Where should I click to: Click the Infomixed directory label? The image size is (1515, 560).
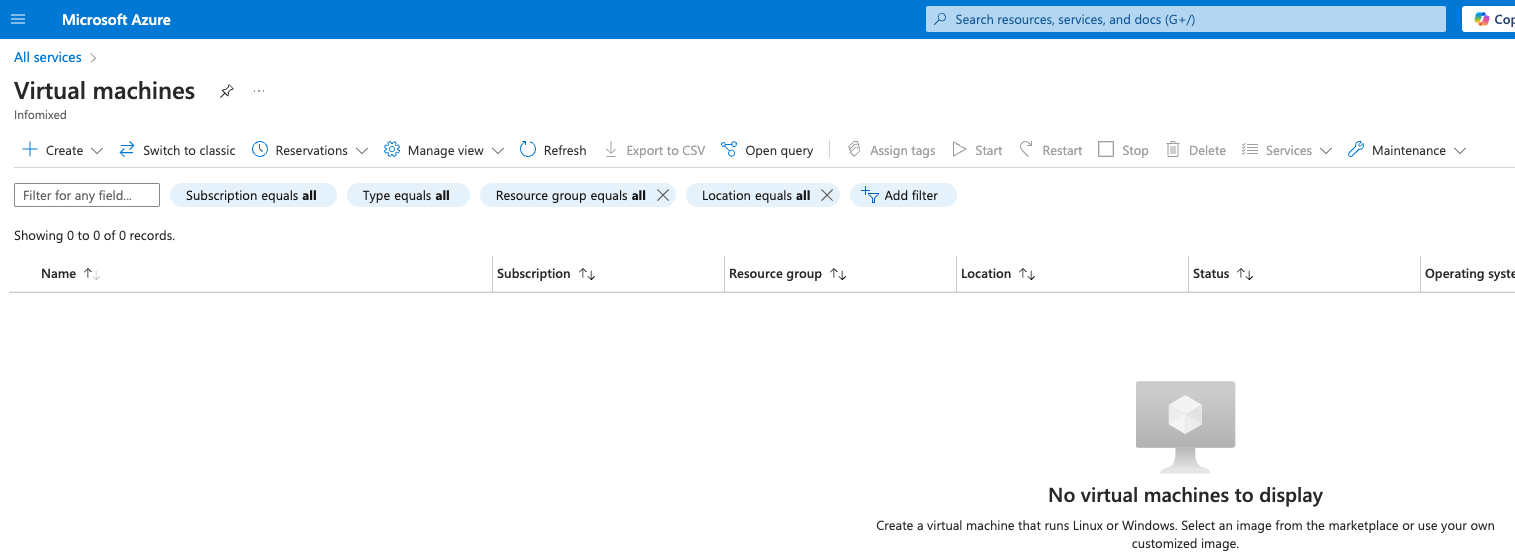click(40, 115)
